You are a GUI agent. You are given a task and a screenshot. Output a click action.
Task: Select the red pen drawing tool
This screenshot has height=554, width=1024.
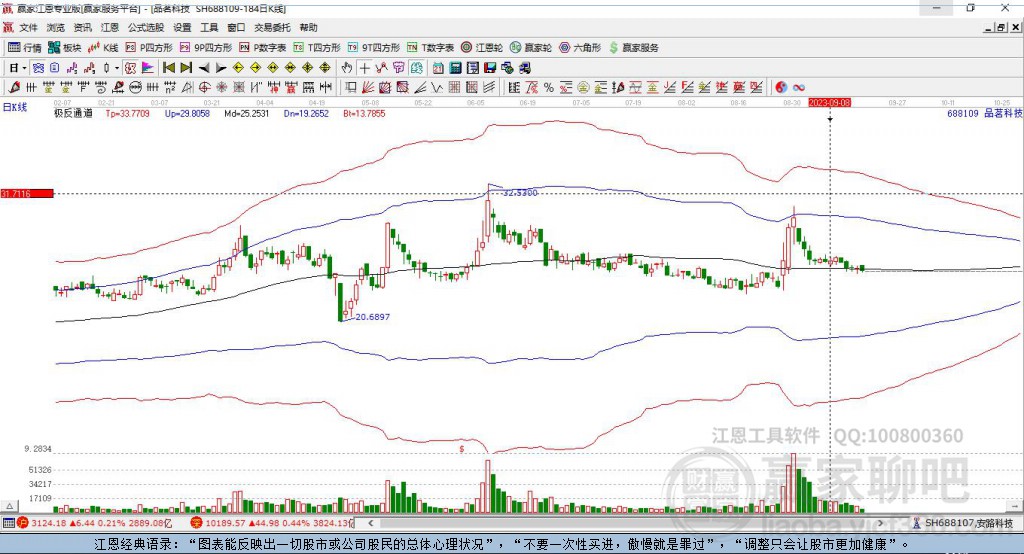coord(14,88)
